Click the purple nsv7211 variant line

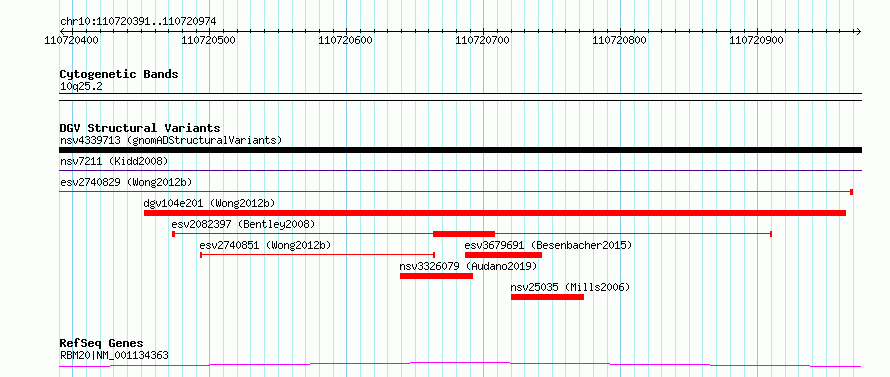(460, 170)
